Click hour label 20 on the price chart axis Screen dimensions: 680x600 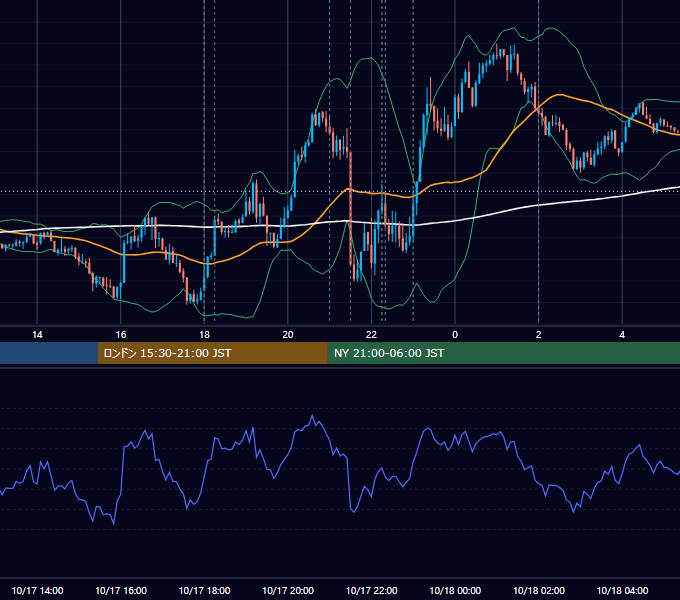pos(288,335)
